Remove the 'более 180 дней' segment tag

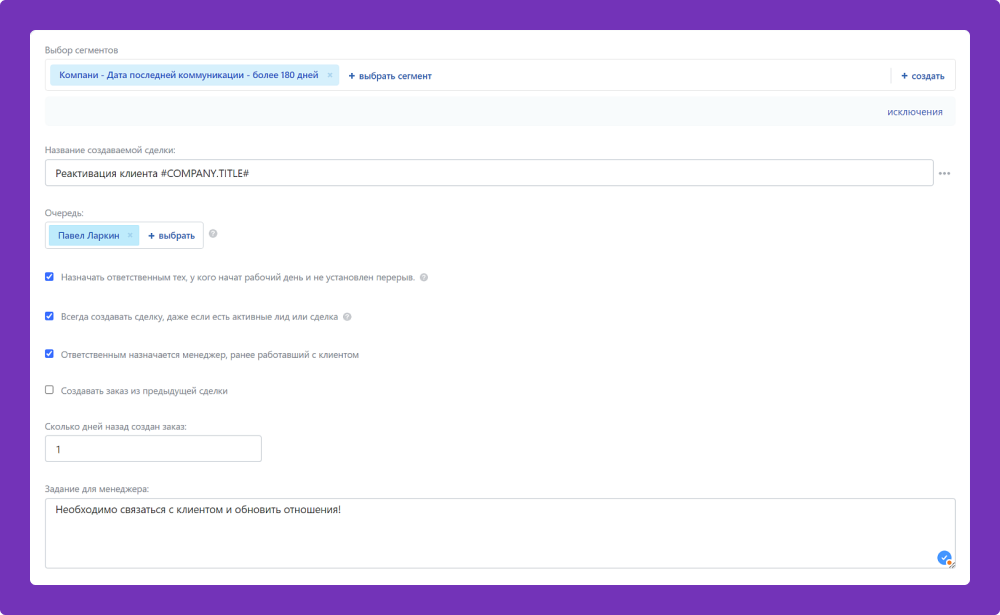point(330,75)
